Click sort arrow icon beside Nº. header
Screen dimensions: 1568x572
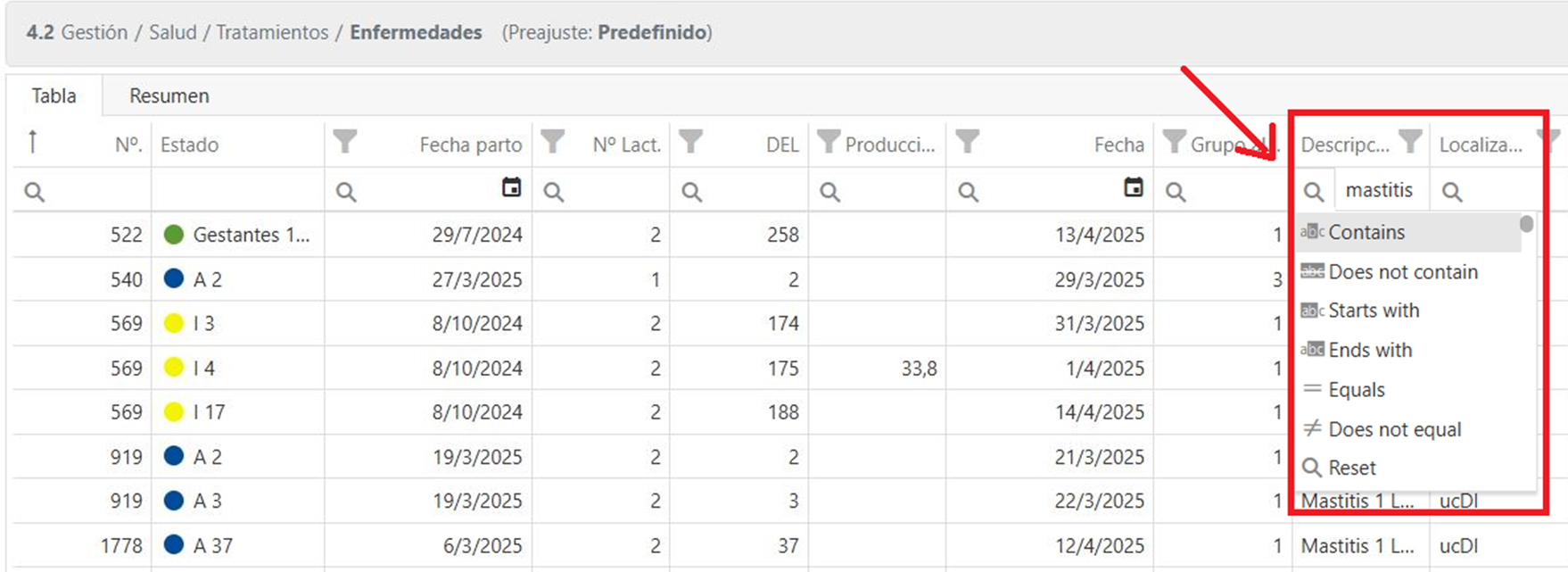point(32,142)
